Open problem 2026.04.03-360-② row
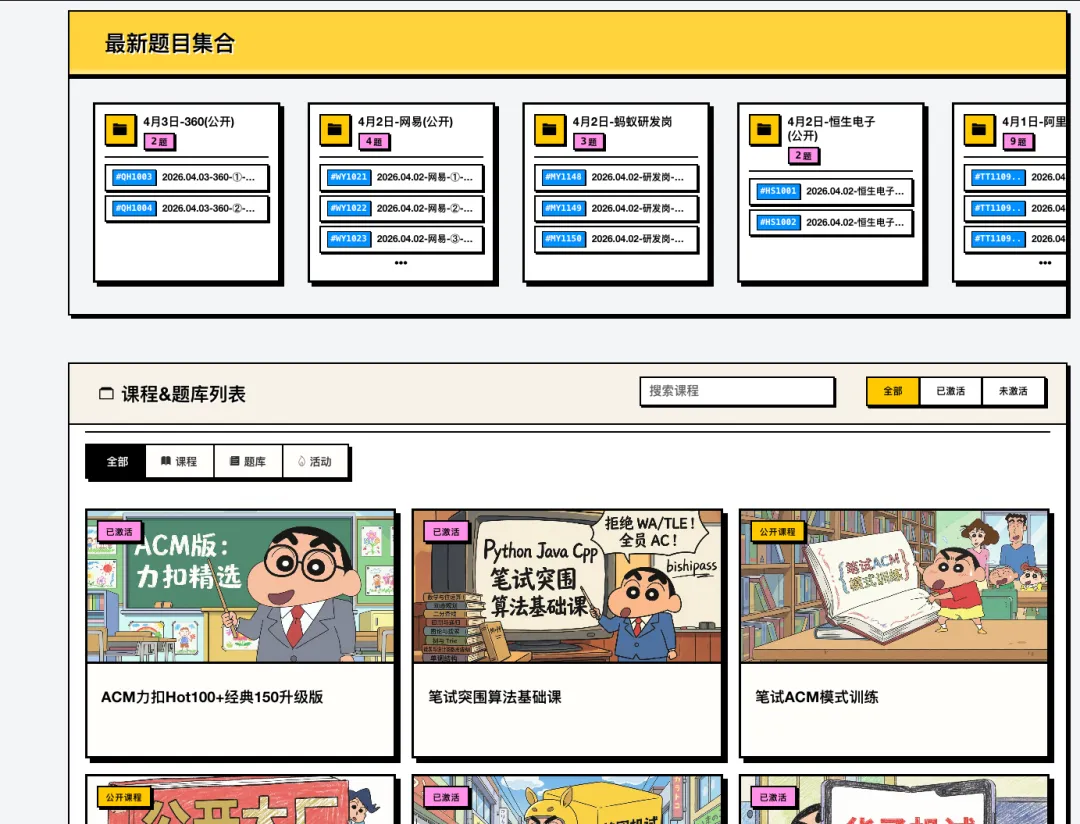The width and height of the screenshot is (1080, 824). (187, 208)
